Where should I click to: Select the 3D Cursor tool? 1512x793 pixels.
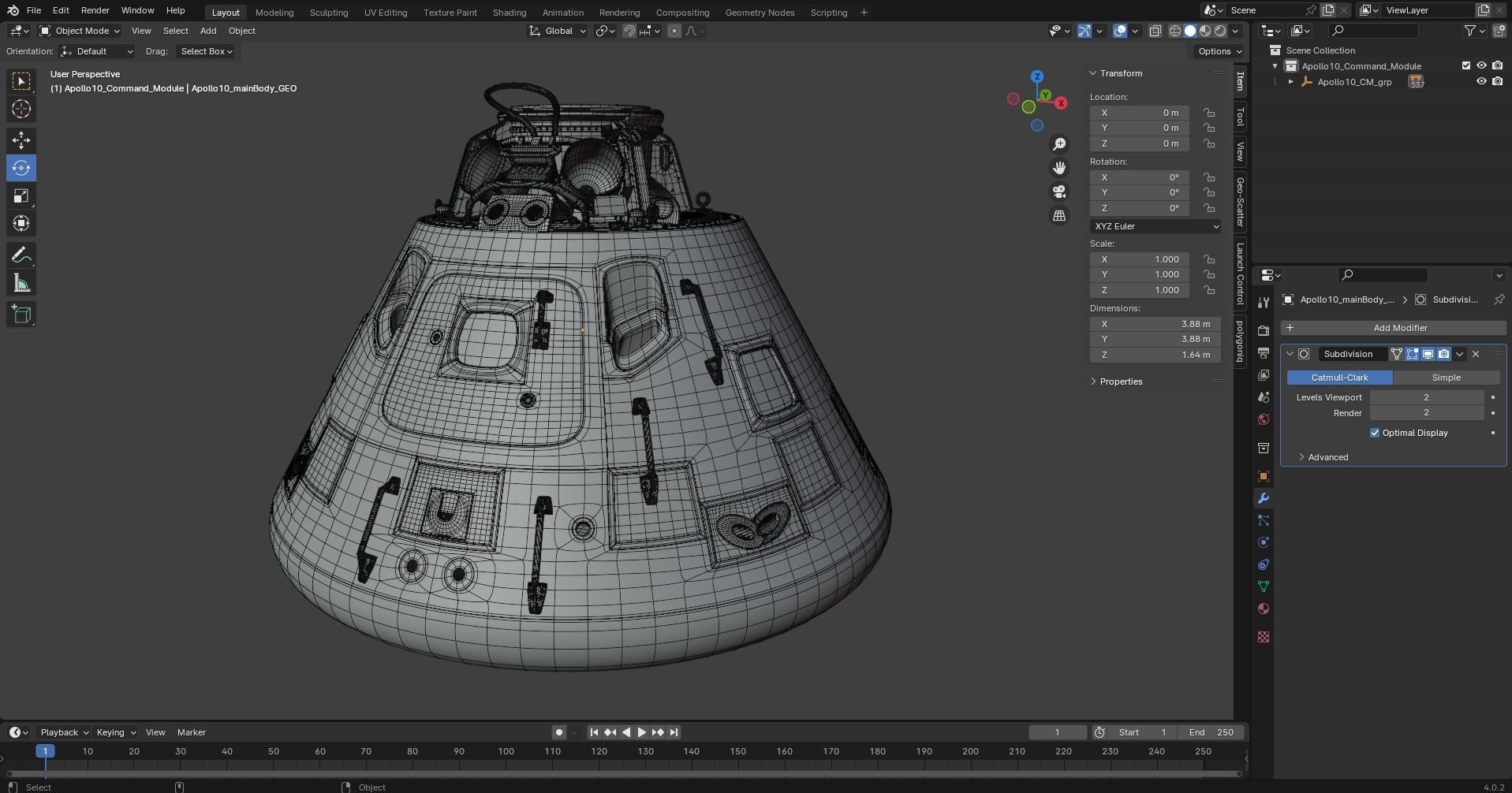(x=21, y=109)
